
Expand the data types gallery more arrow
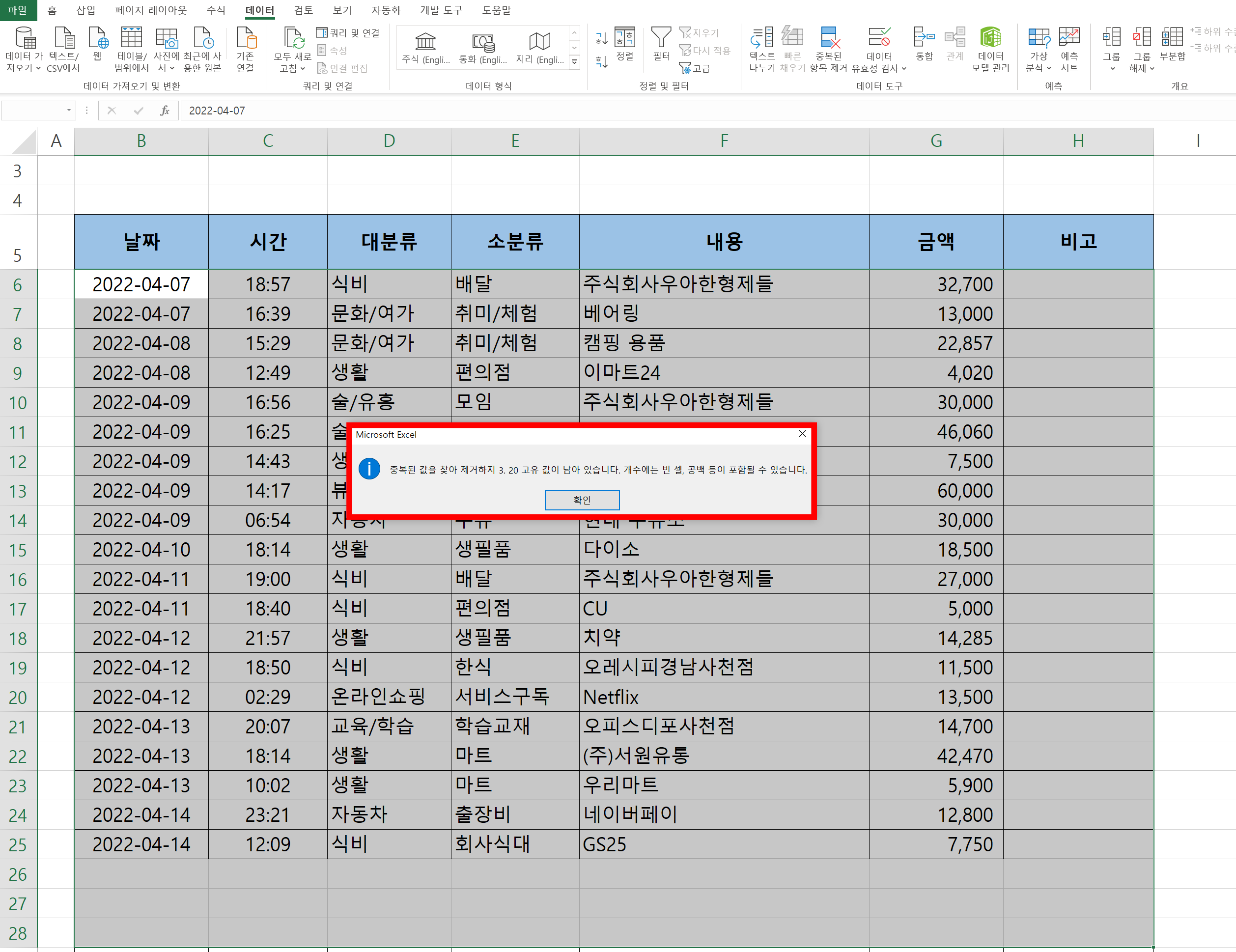[x=574, y=62]
